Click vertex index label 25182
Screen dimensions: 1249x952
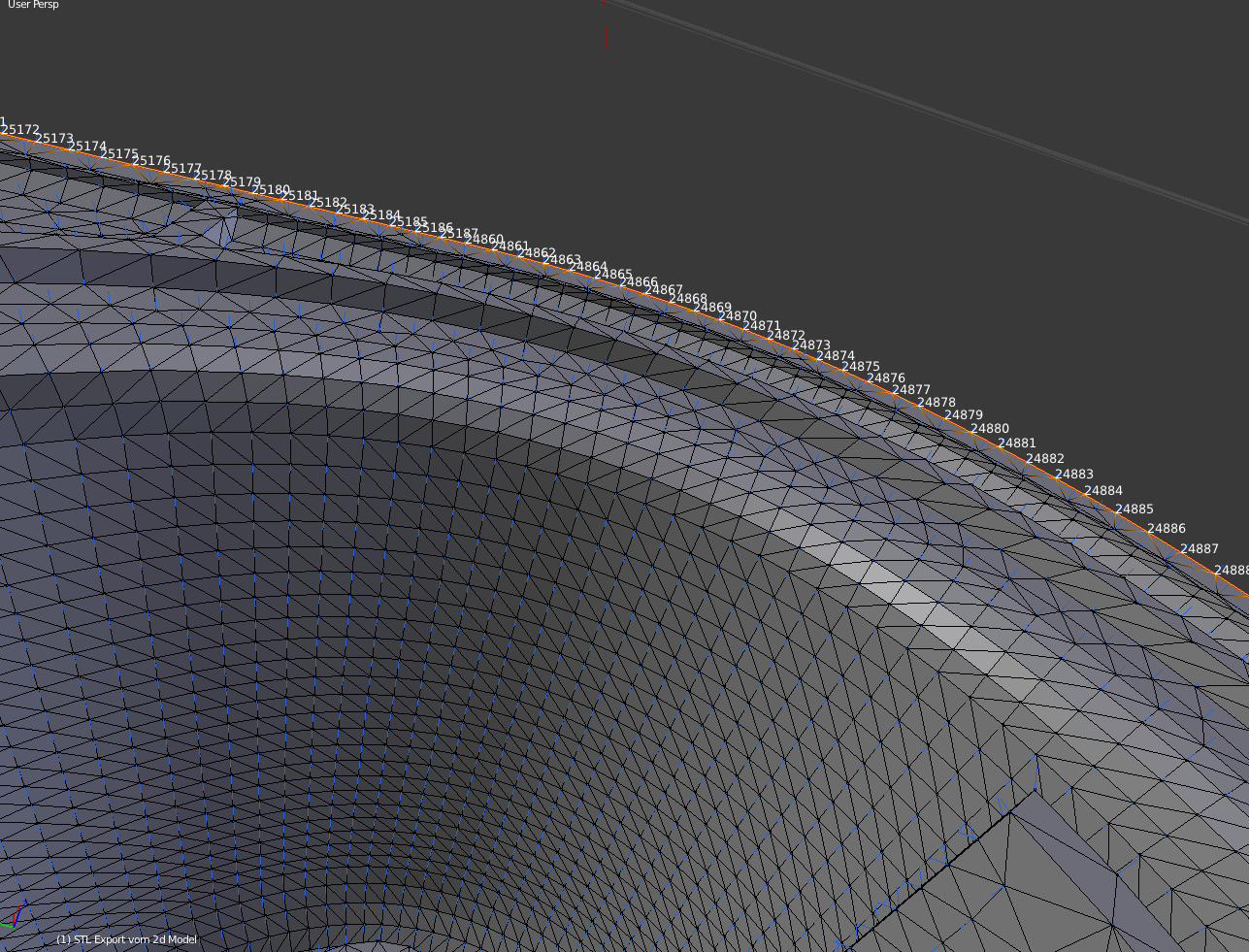328,203
